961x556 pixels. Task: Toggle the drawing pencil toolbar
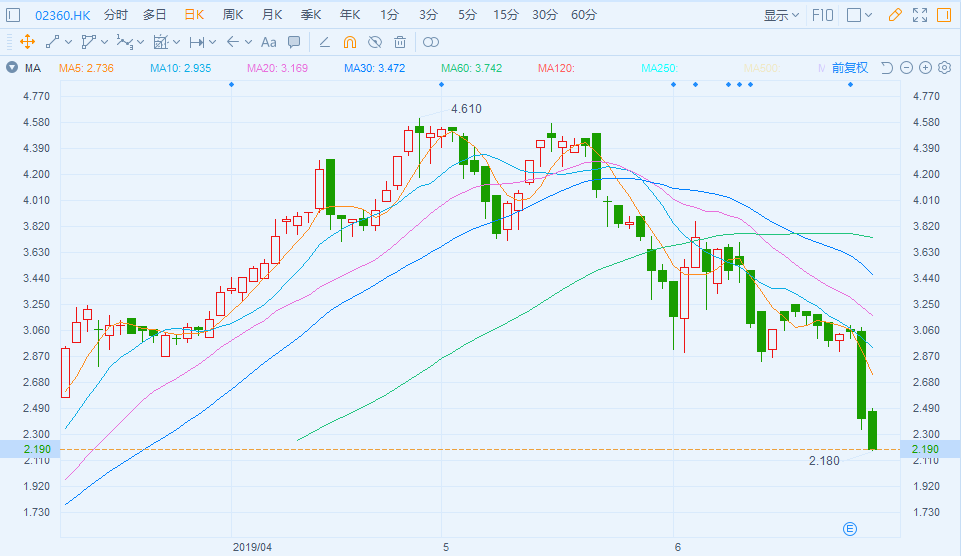(894, 15)
